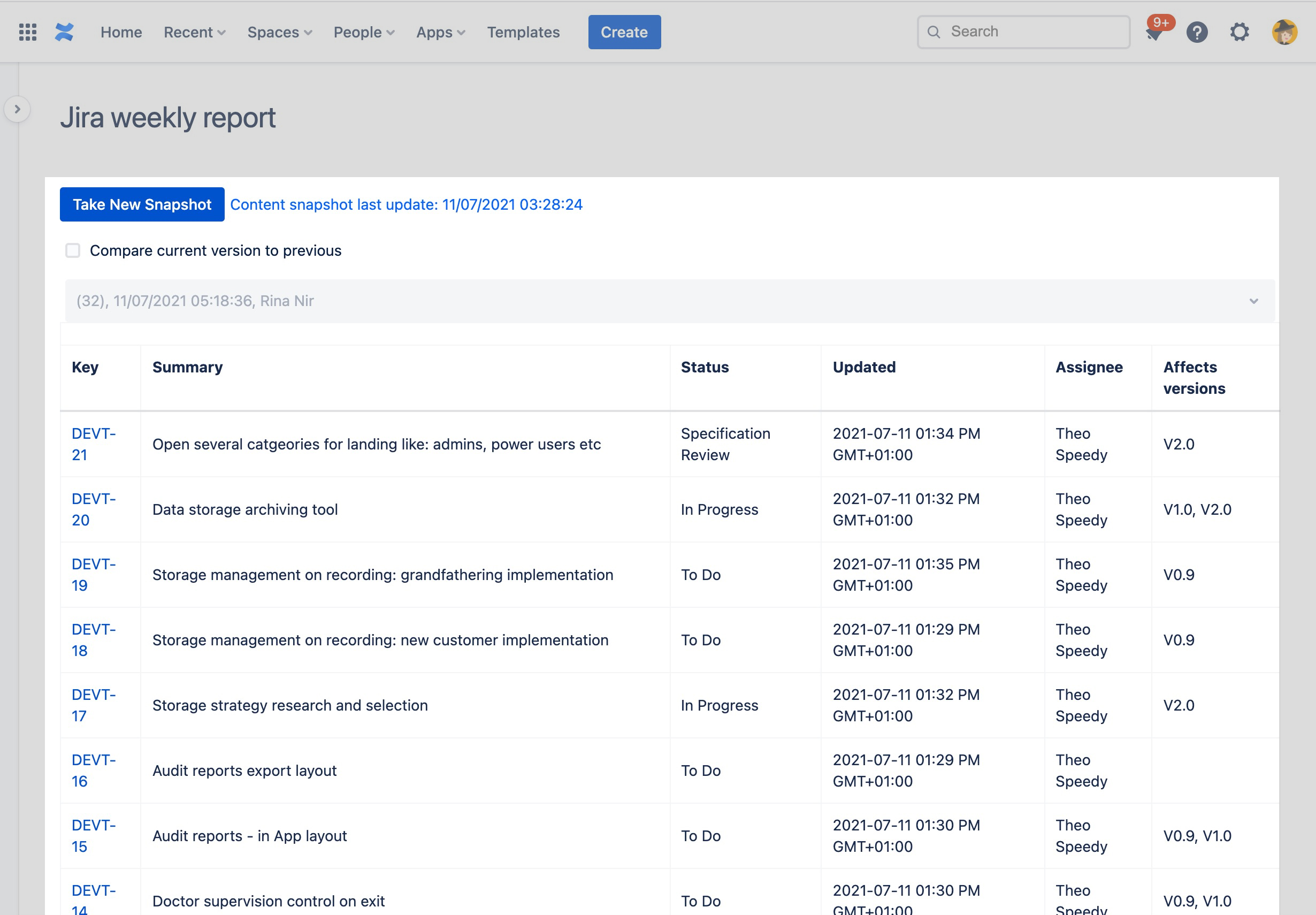Go to Home in the navigation bar
1316x915 pixels.
[121, 32]
